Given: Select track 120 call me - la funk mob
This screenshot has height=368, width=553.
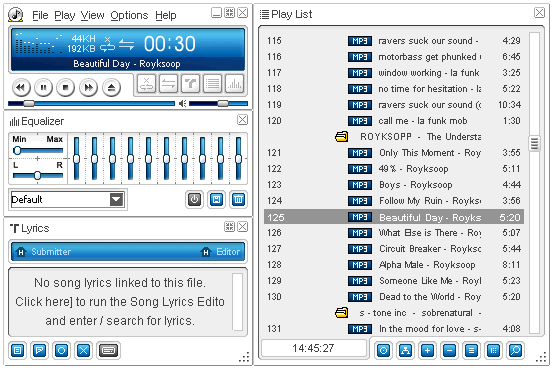Looking at the screenshot, I should pyautogui.click(x=394, y=121).
